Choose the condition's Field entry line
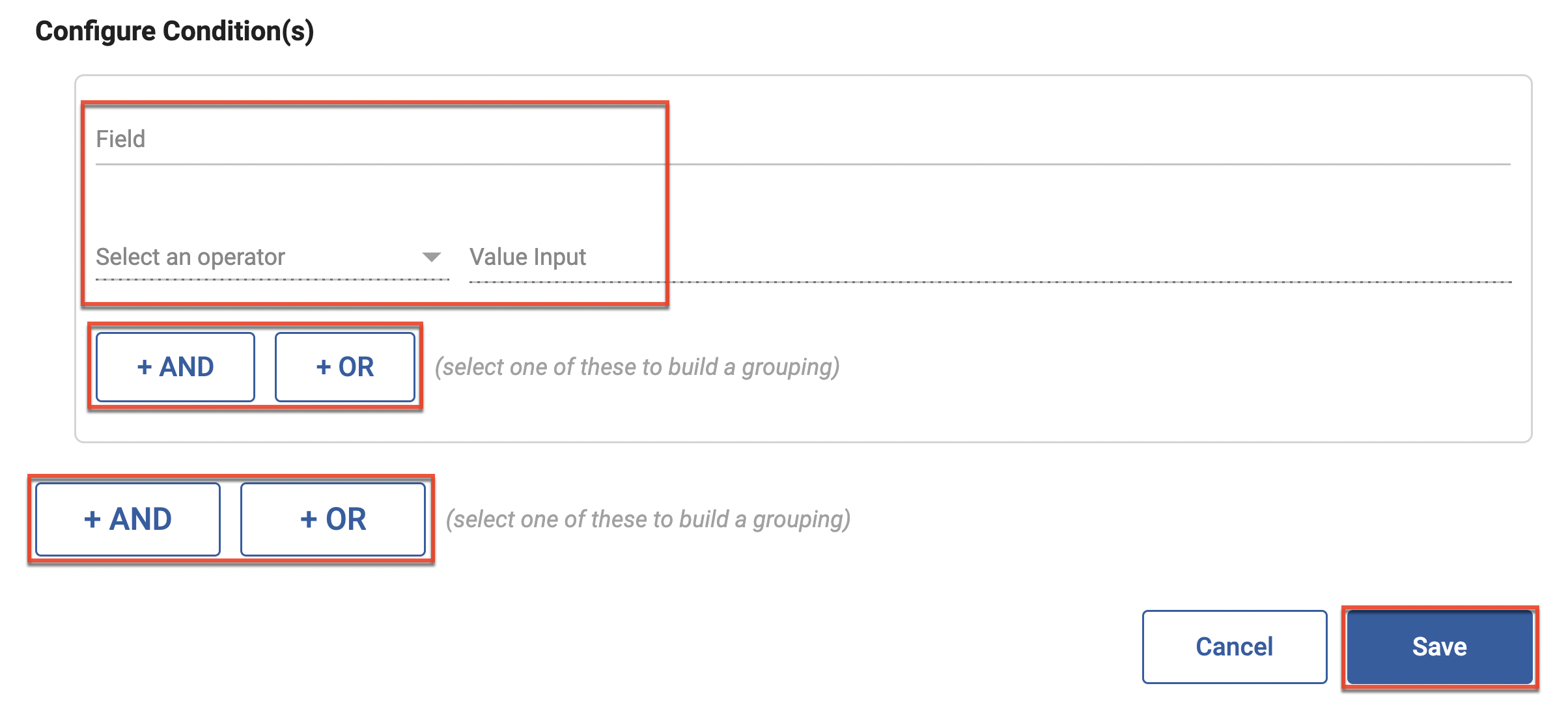 pyautogui.click(x=802, y=139)
